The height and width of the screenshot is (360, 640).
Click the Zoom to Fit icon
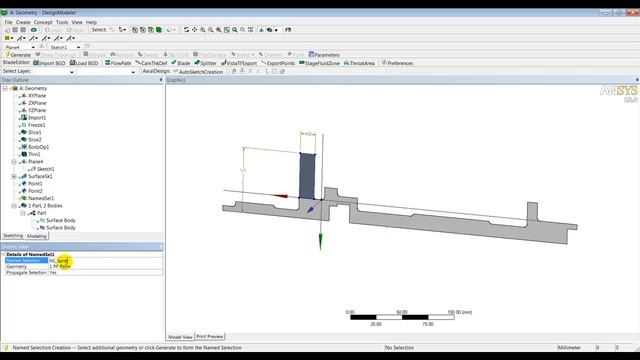(x=219, y=30)
